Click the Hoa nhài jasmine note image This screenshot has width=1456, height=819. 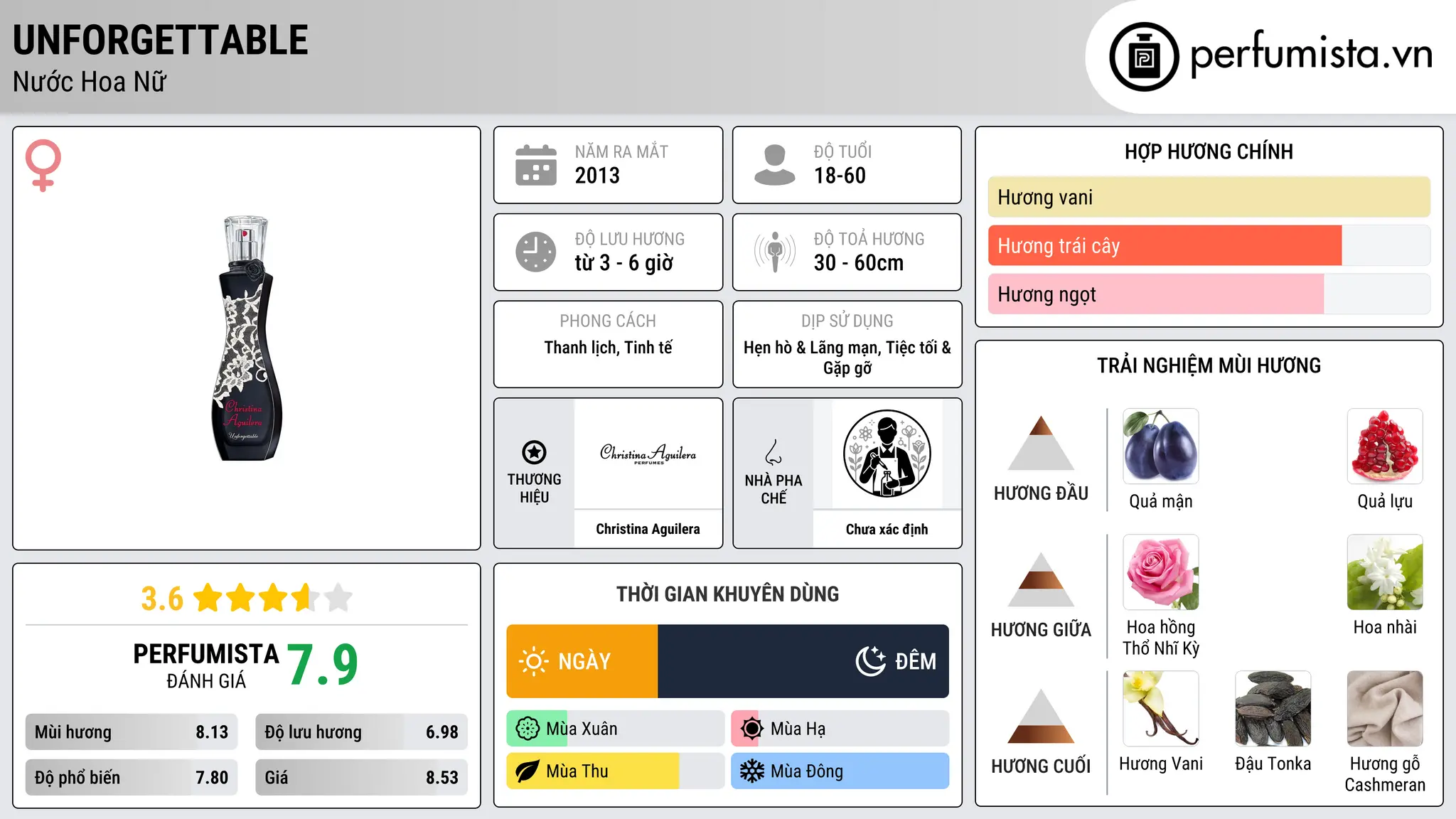[x=1385, y=572]
